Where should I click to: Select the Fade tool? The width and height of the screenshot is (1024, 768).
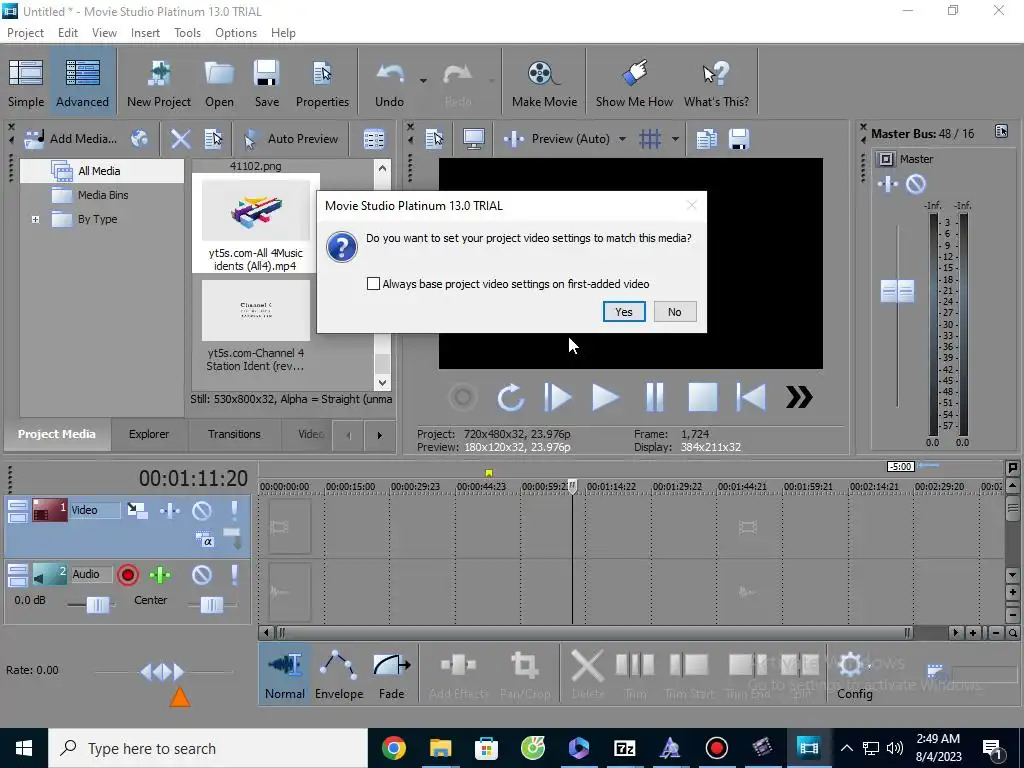[x=391, y=675]
